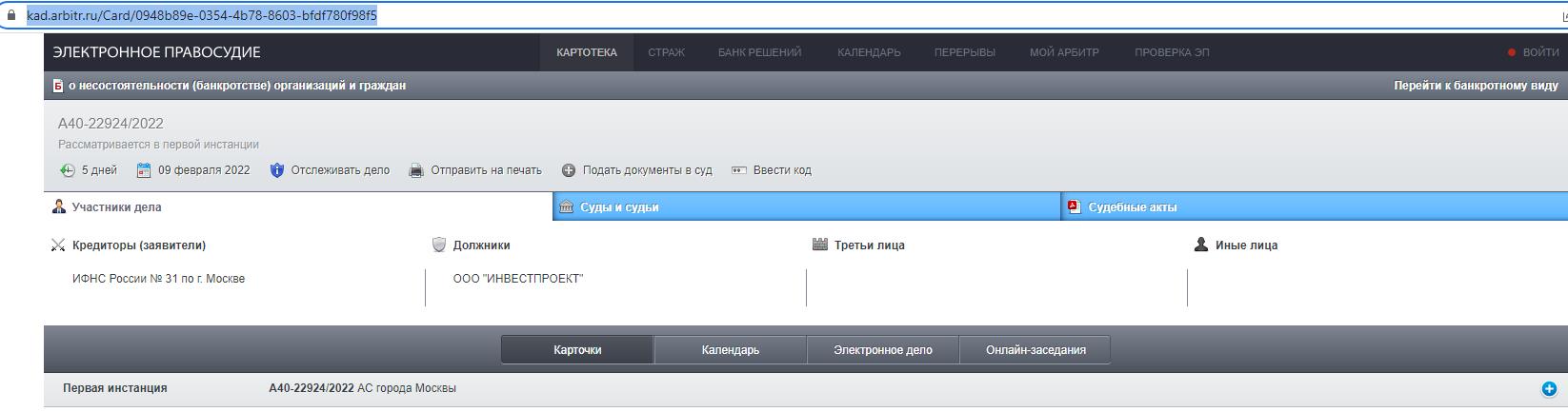Click the ВОЙТИ login link
Image resolution: width=1568 pixels, height=412 pixels.
coord(1540,52)
